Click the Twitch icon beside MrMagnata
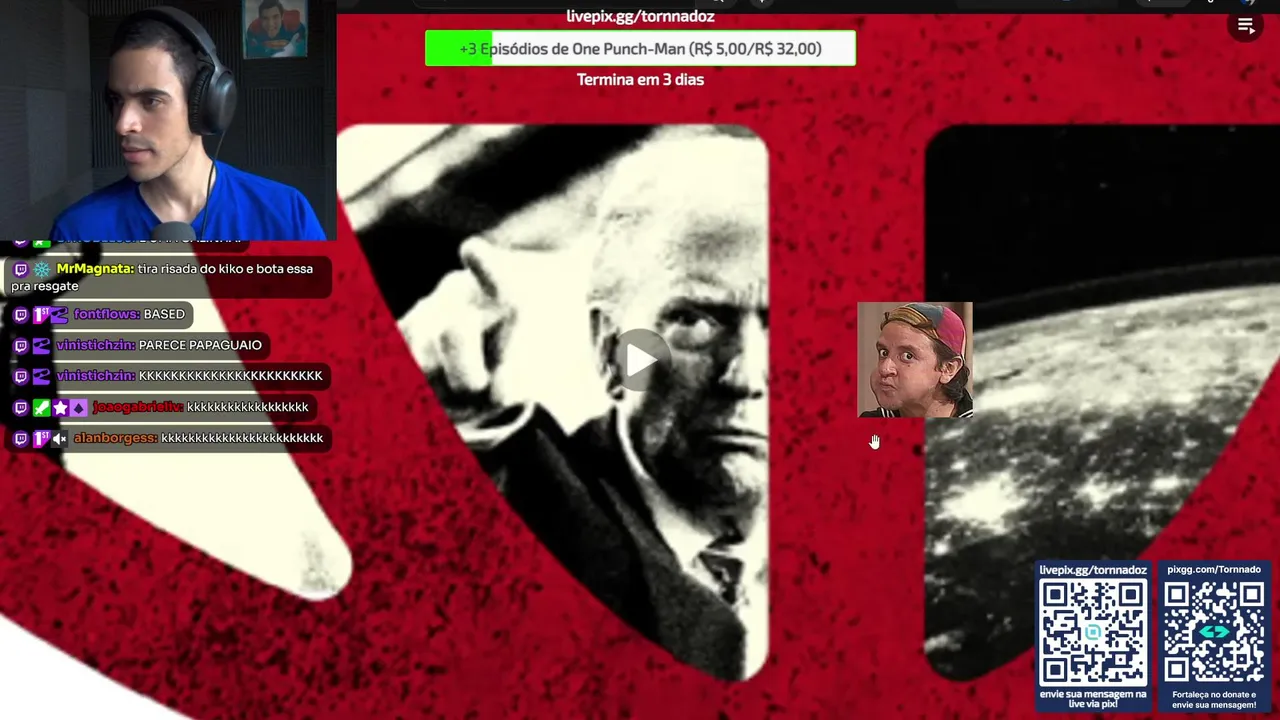 click(x=21, y=270)
